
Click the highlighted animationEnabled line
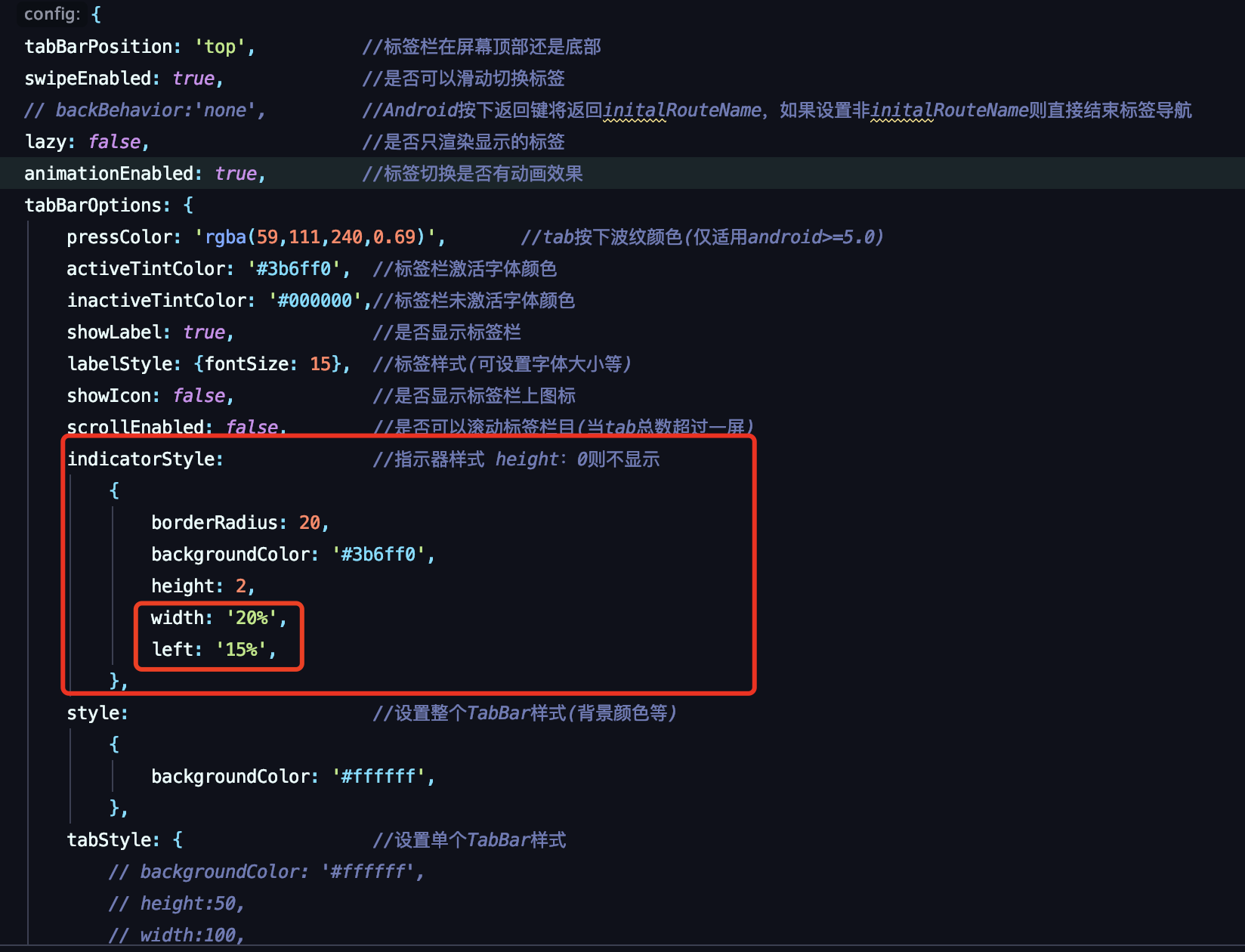pos(113,173)
